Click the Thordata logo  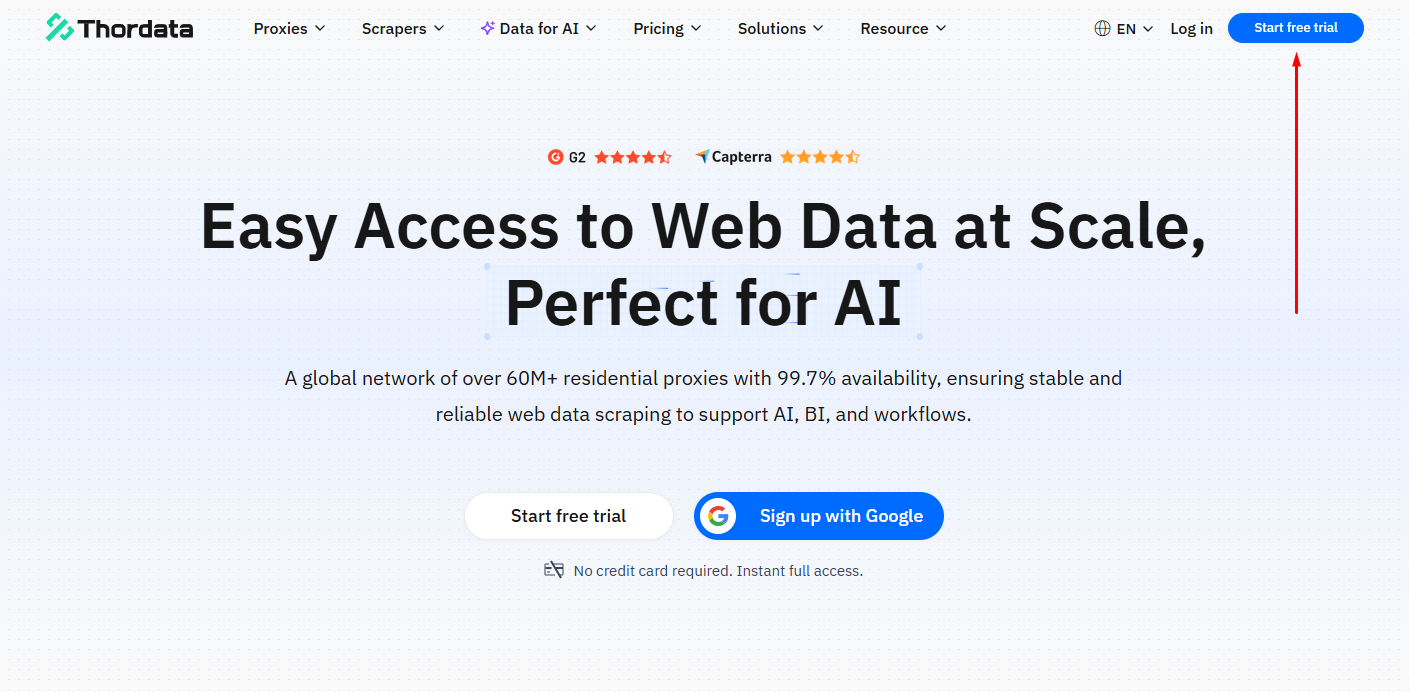pos(119,28)
